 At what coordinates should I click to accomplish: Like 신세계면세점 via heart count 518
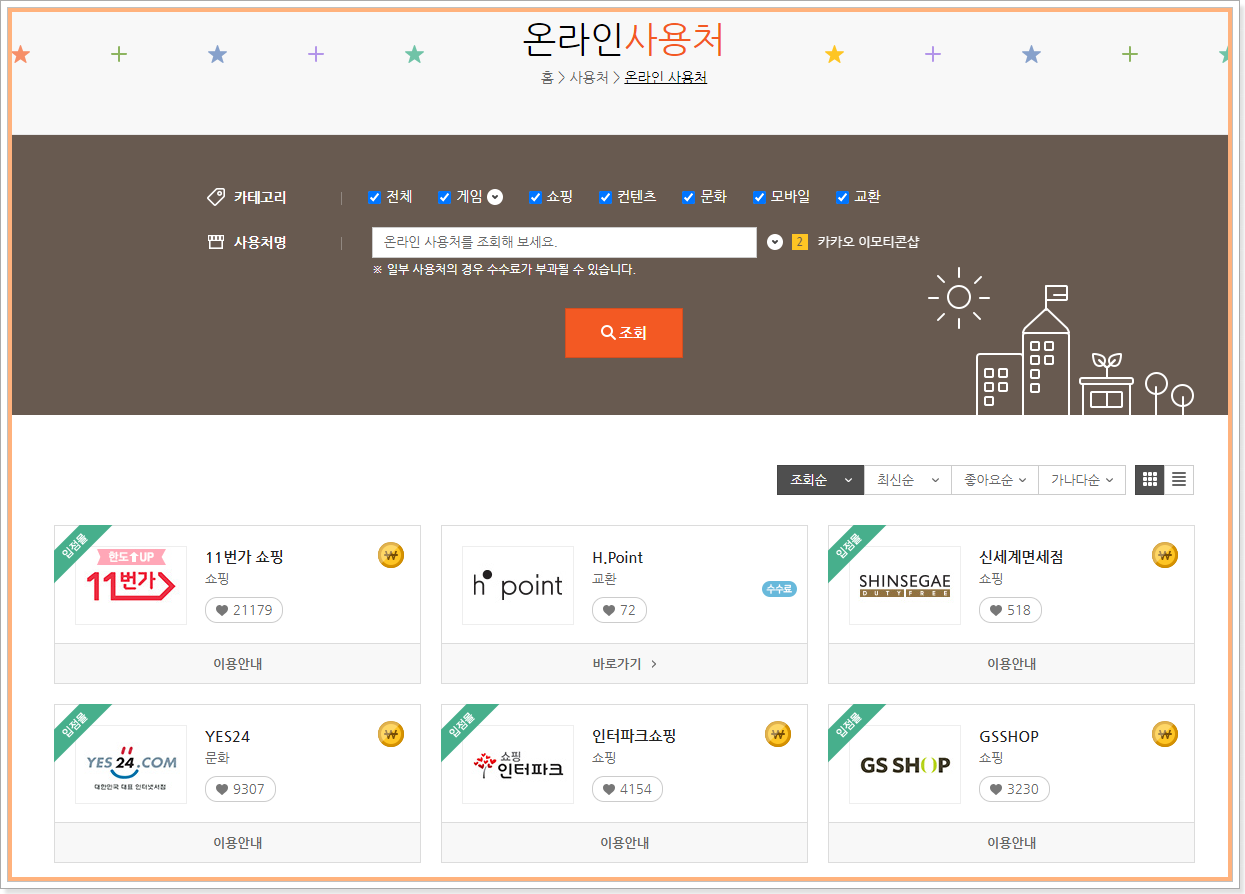pyautogui.click(x=1010, y=610)
